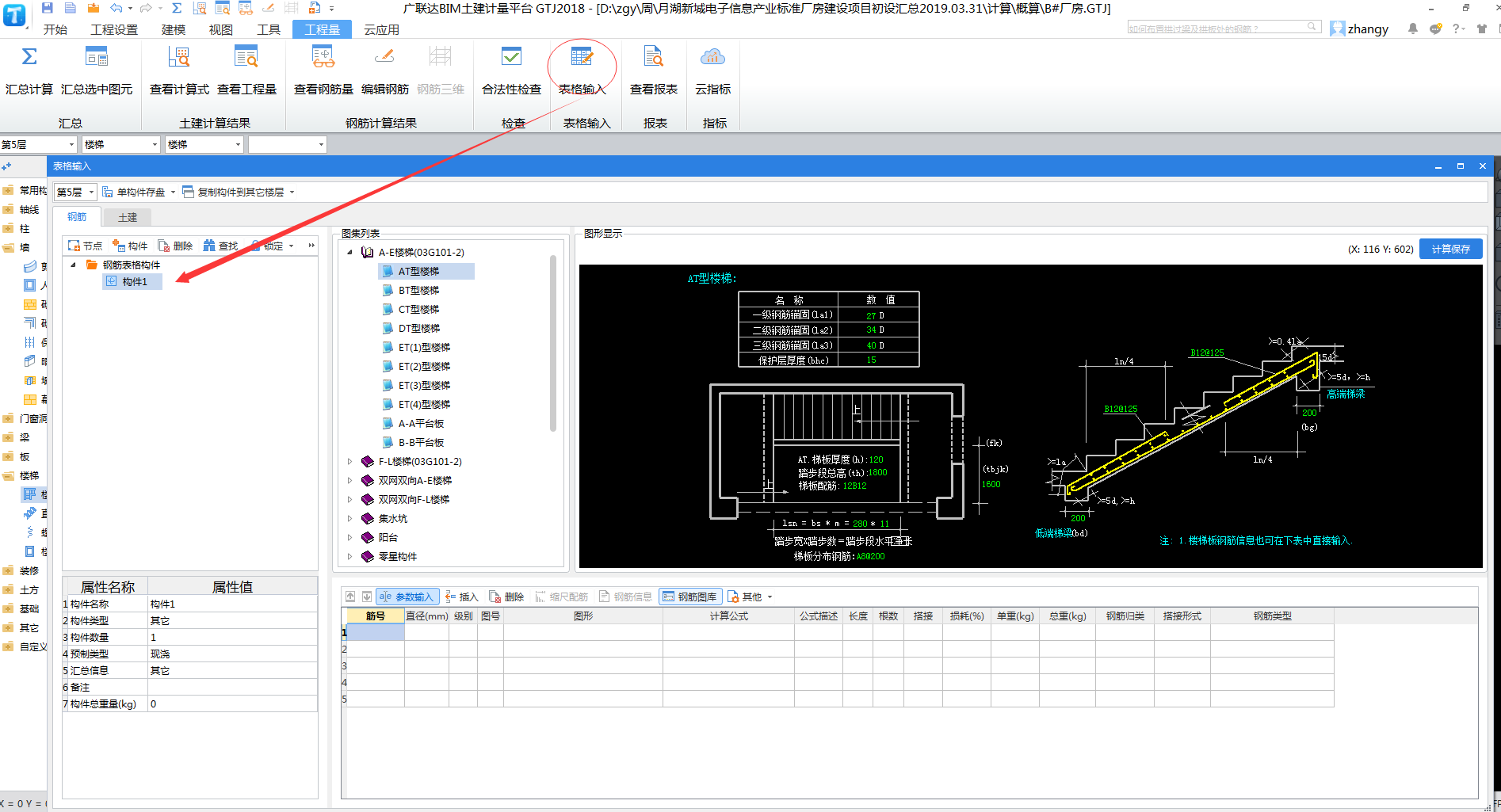The image size is (1501, 812).
Task: Switch to the 钢筋 tab in the dialog
Action: coord(77,217)
